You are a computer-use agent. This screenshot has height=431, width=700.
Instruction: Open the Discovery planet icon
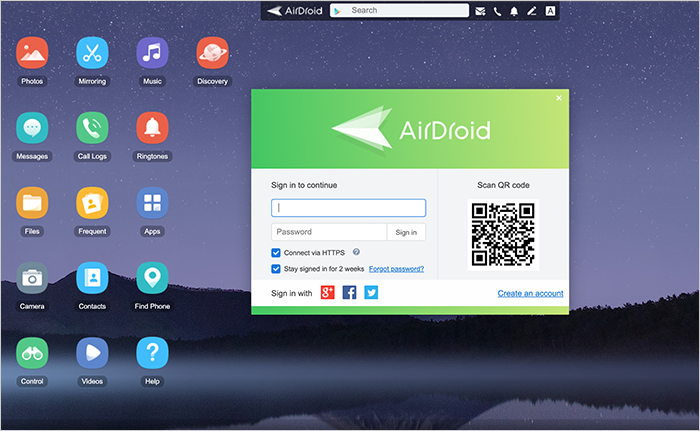[x=212, y=53]
